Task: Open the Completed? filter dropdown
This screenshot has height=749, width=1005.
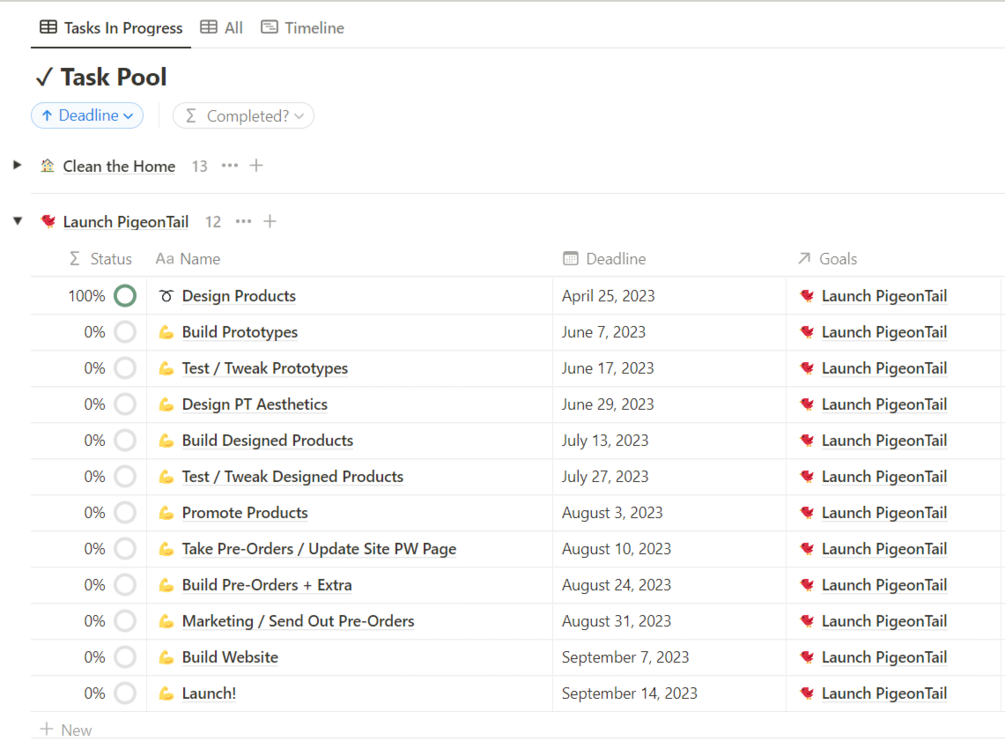Action: pyautogui.click(x=244, y=116)
